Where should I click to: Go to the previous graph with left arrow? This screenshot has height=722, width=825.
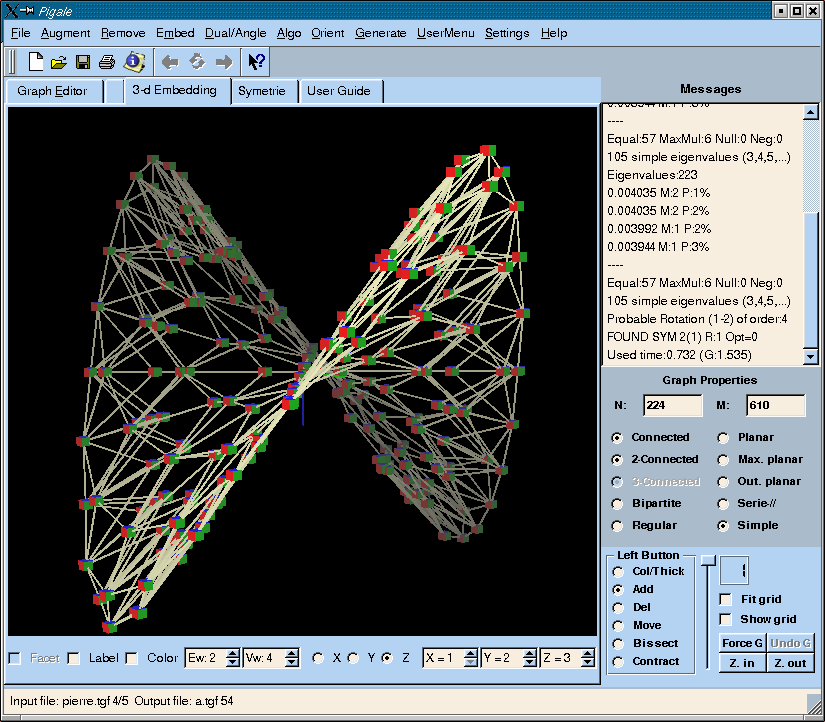(x=170, y=62)
